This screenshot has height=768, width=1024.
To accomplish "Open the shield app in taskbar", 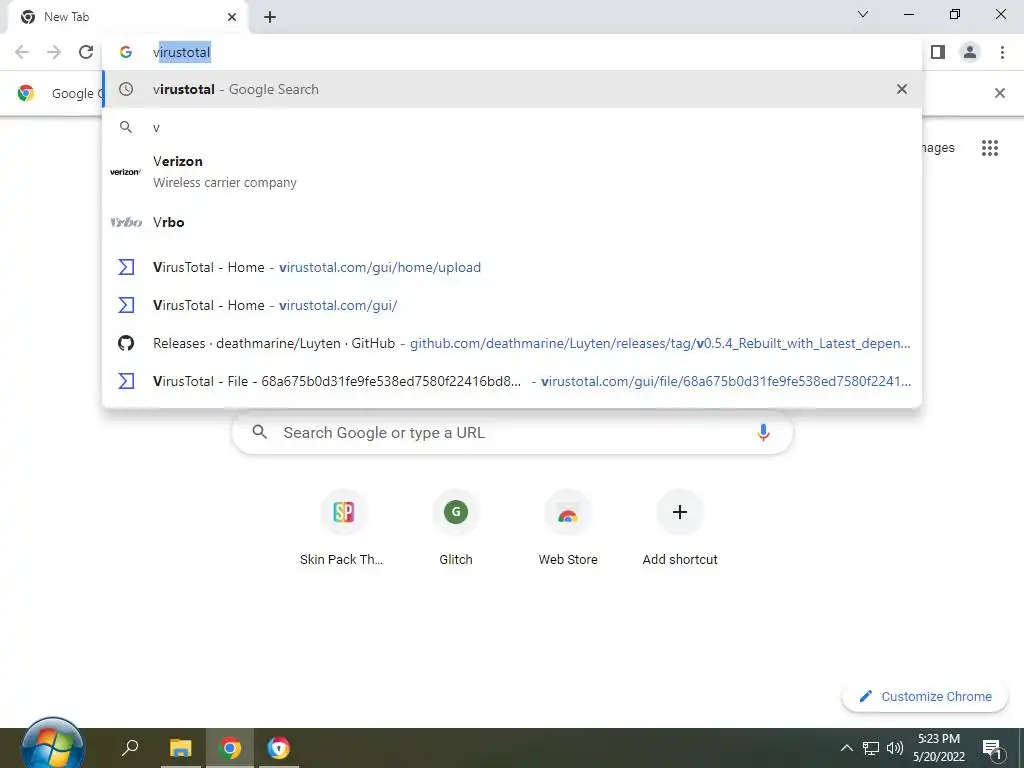I will click(278, 748).
